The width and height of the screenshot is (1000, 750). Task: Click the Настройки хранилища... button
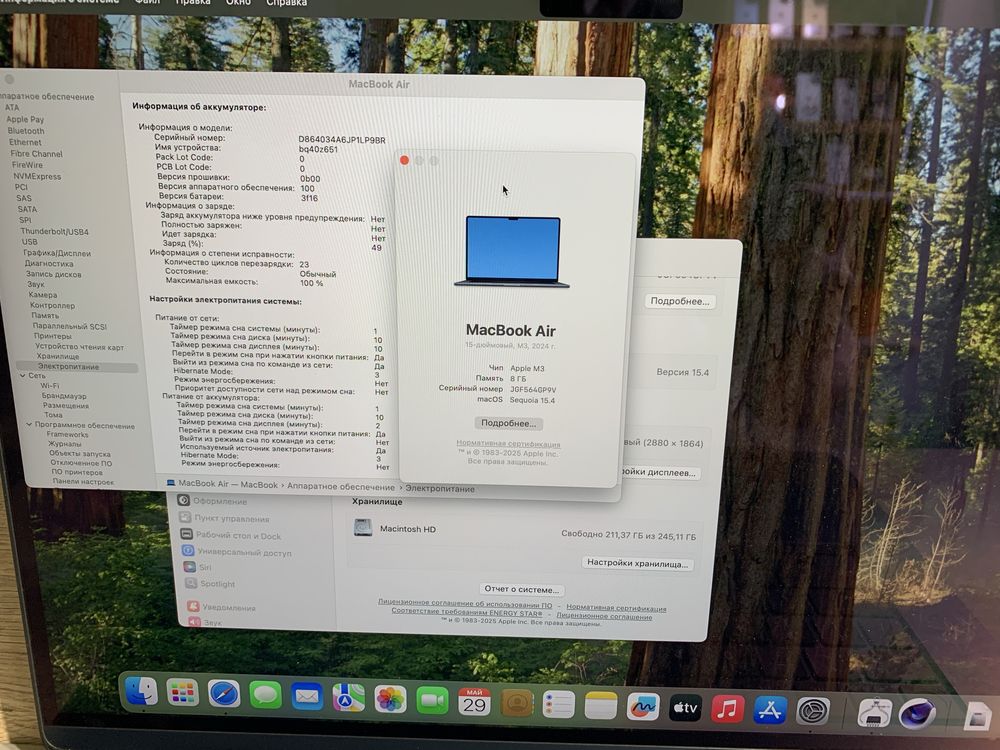pyautogui.click(x=637, y=562)
